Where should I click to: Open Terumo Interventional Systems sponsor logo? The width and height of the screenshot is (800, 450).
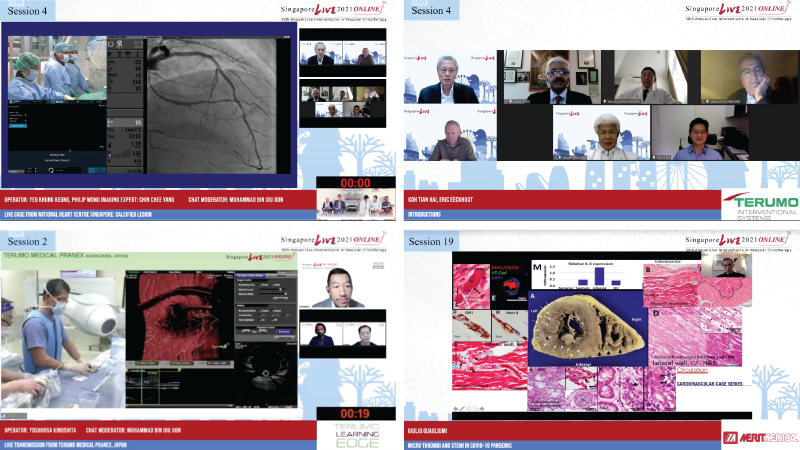761,206
